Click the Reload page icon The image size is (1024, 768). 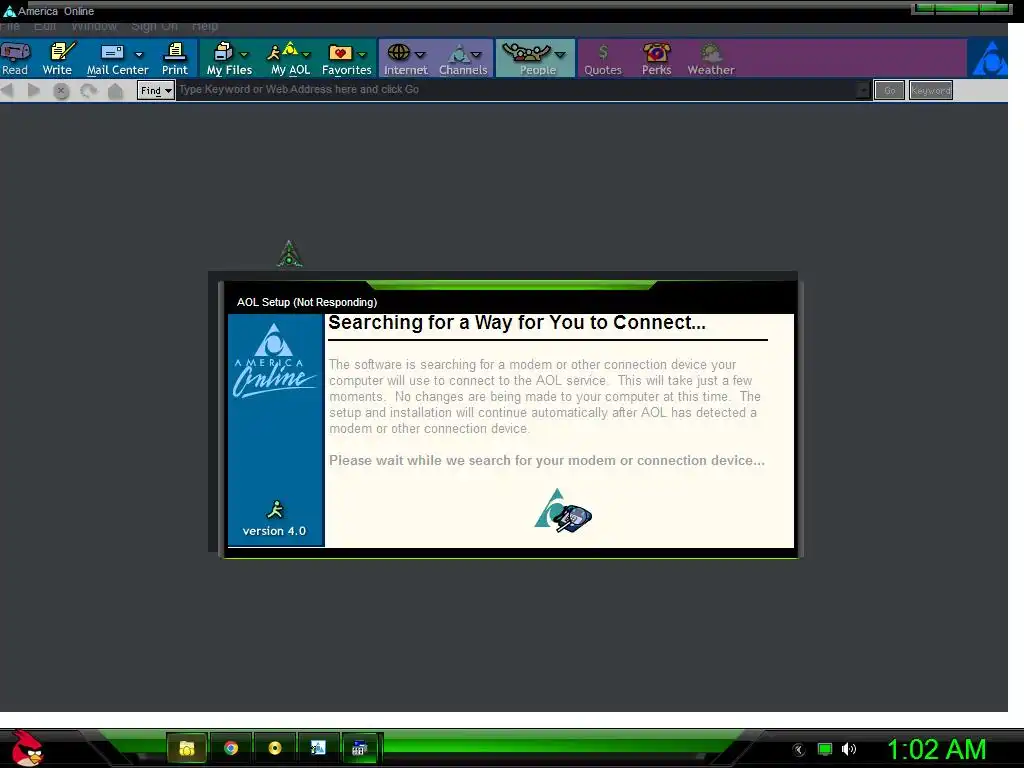[88, 91]
